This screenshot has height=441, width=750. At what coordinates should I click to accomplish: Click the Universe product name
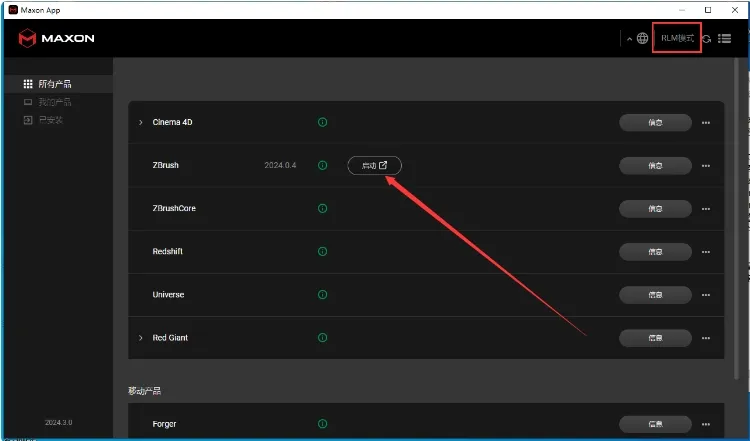point(168,294)
